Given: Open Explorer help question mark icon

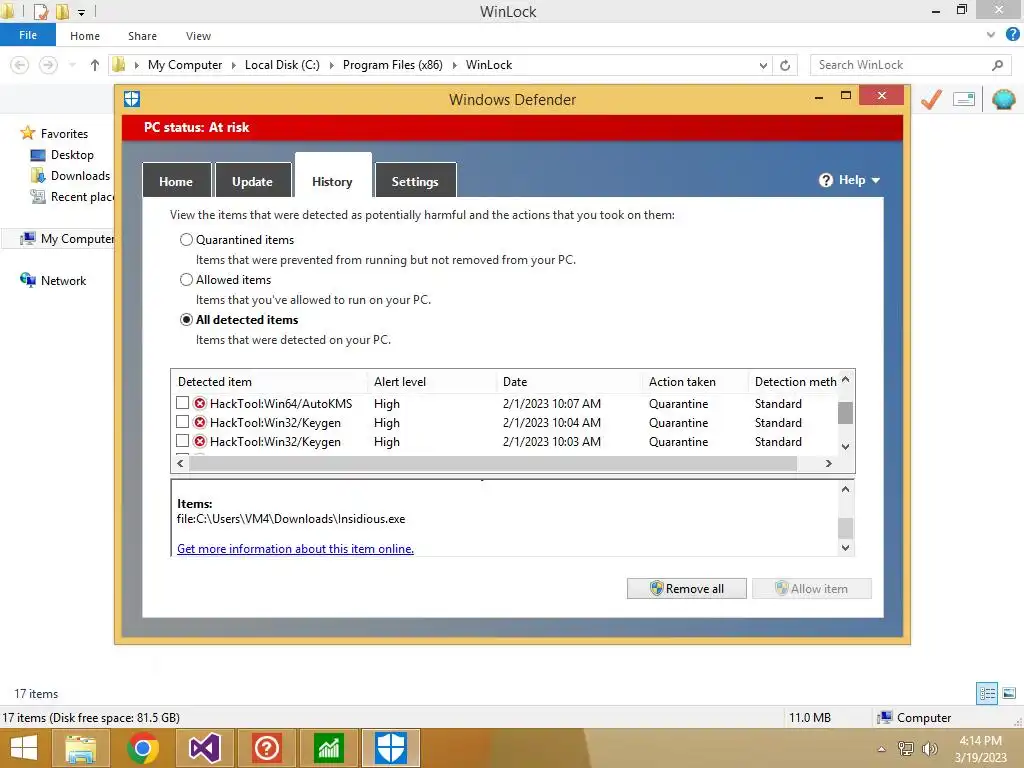Looking at the screenshot, I should (x=1013, y=35).
